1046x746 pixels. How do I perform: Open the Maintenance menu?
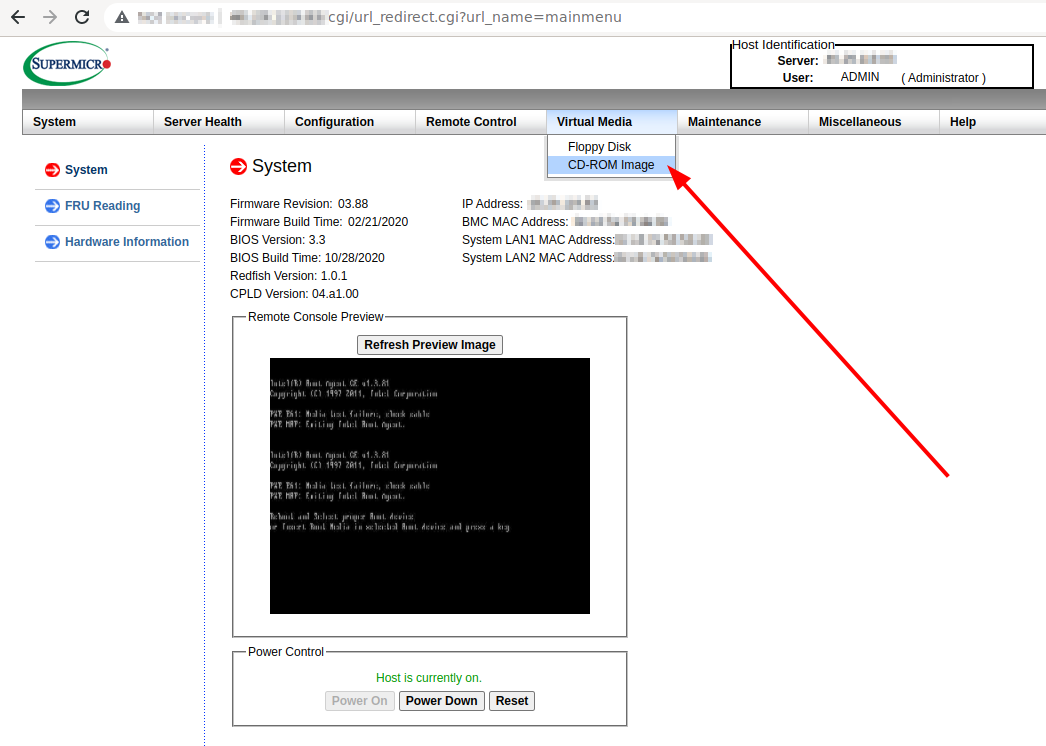click(724, 122)
